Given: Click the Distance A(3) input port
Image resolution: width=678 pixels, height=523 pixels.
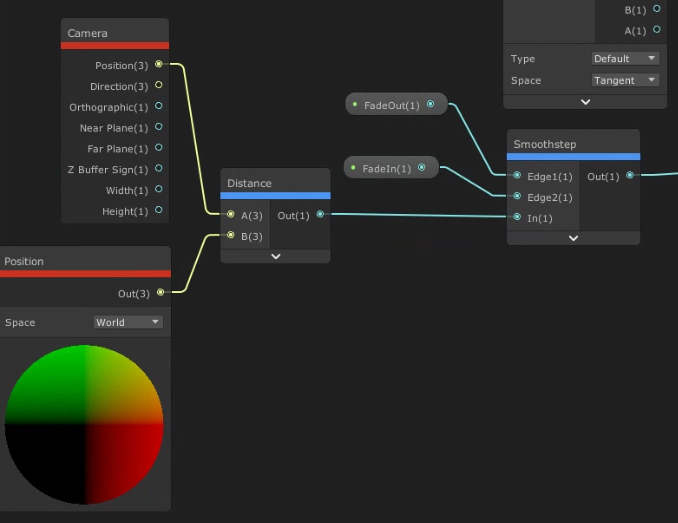Looking at the screenshot, I should (230, 214).
